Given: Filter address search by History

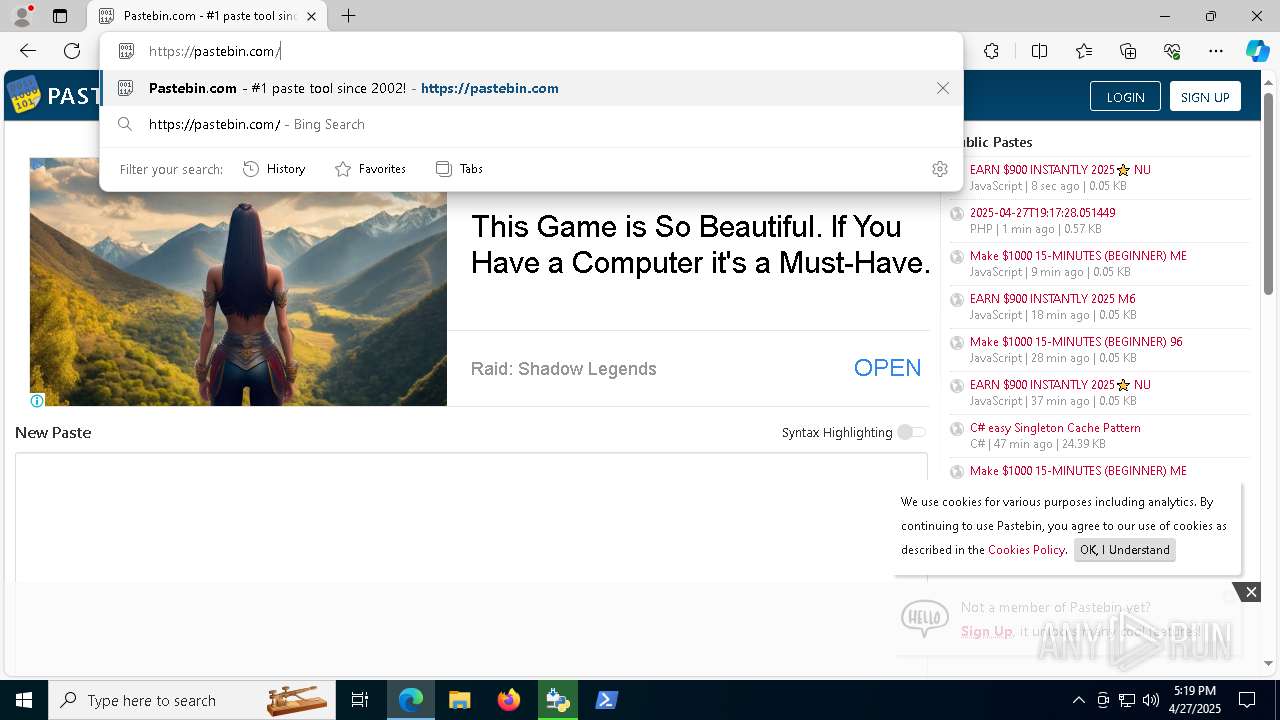Looking at the screenshot, I should coord(274,169).
